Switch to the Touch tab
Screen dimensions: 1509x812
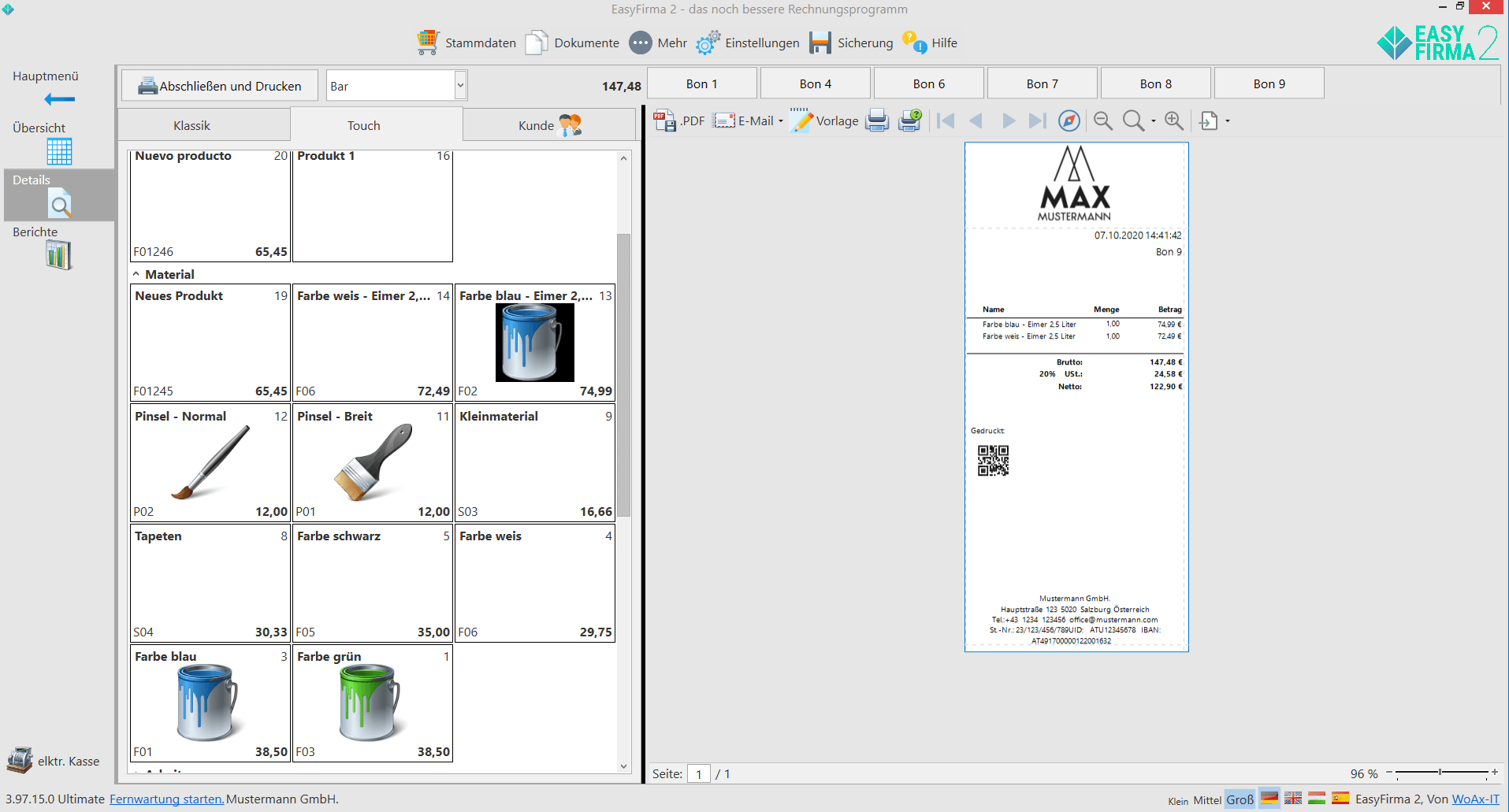point(377,125)
